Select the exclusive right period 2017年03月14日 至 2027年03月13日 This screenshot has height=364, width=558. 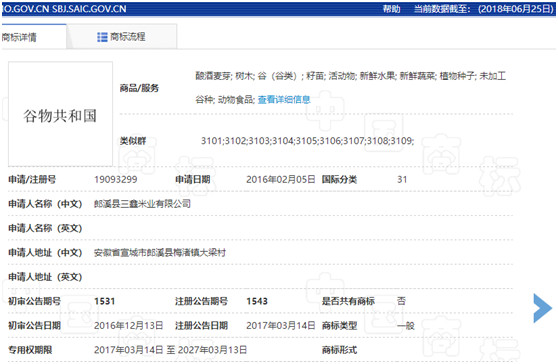[170, 350]
